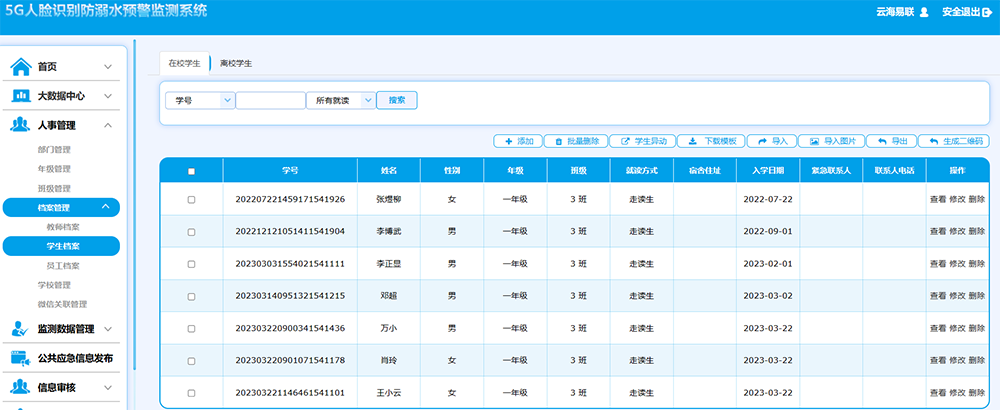The width and height of the screenshot is (1000, 410).
Task: Switch to the 离校学生 tab
Action: (x=236, y=63)
